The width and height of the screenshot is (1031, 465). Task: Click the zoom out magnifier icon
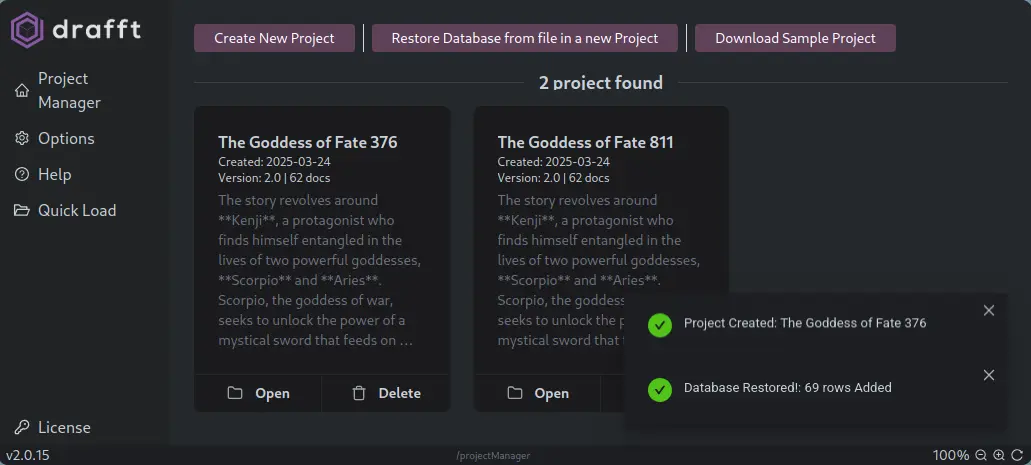981,455
